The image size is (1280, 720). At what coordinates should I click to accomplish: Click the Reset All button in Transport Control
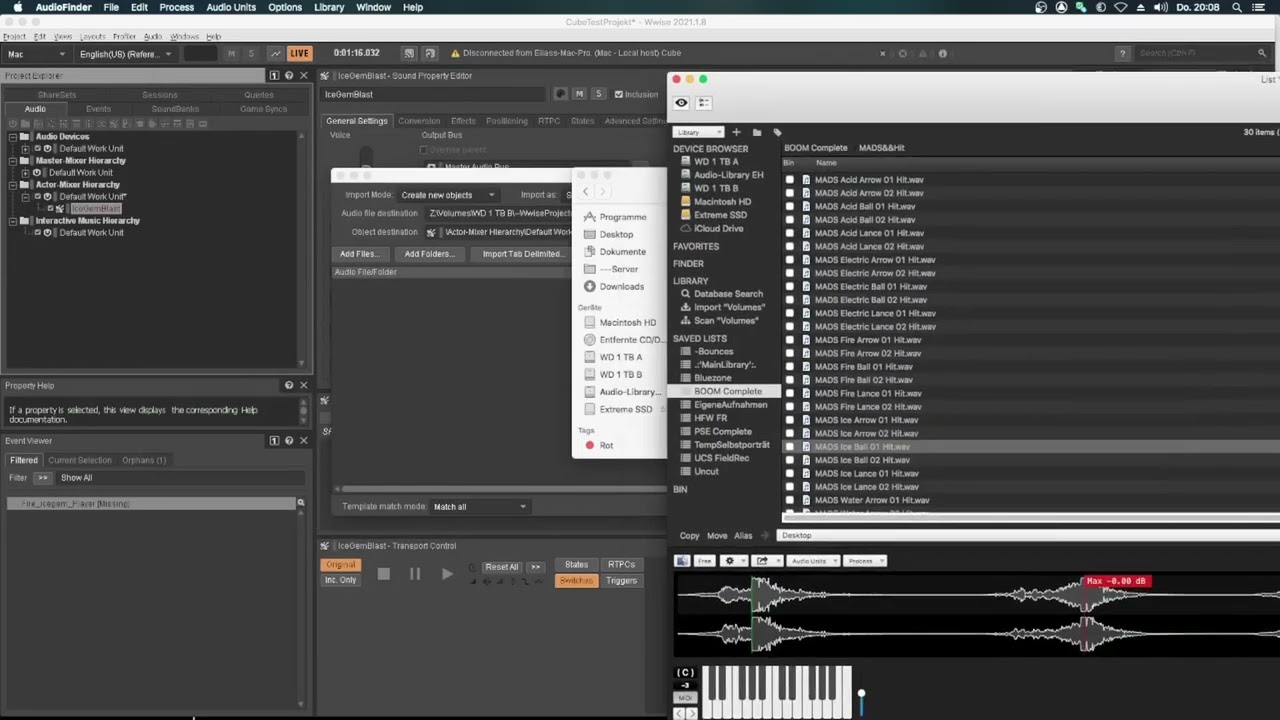point(502,567)
